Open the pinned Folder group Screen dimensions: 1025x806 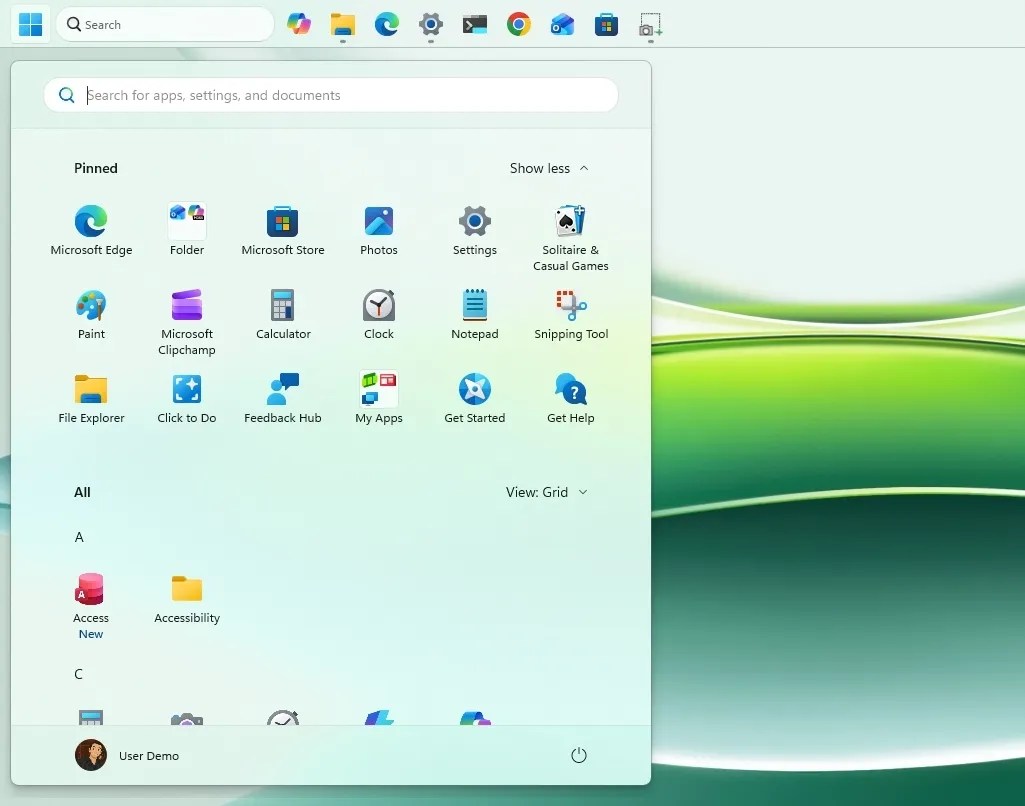pyautogui.click(x=187, y=231)
